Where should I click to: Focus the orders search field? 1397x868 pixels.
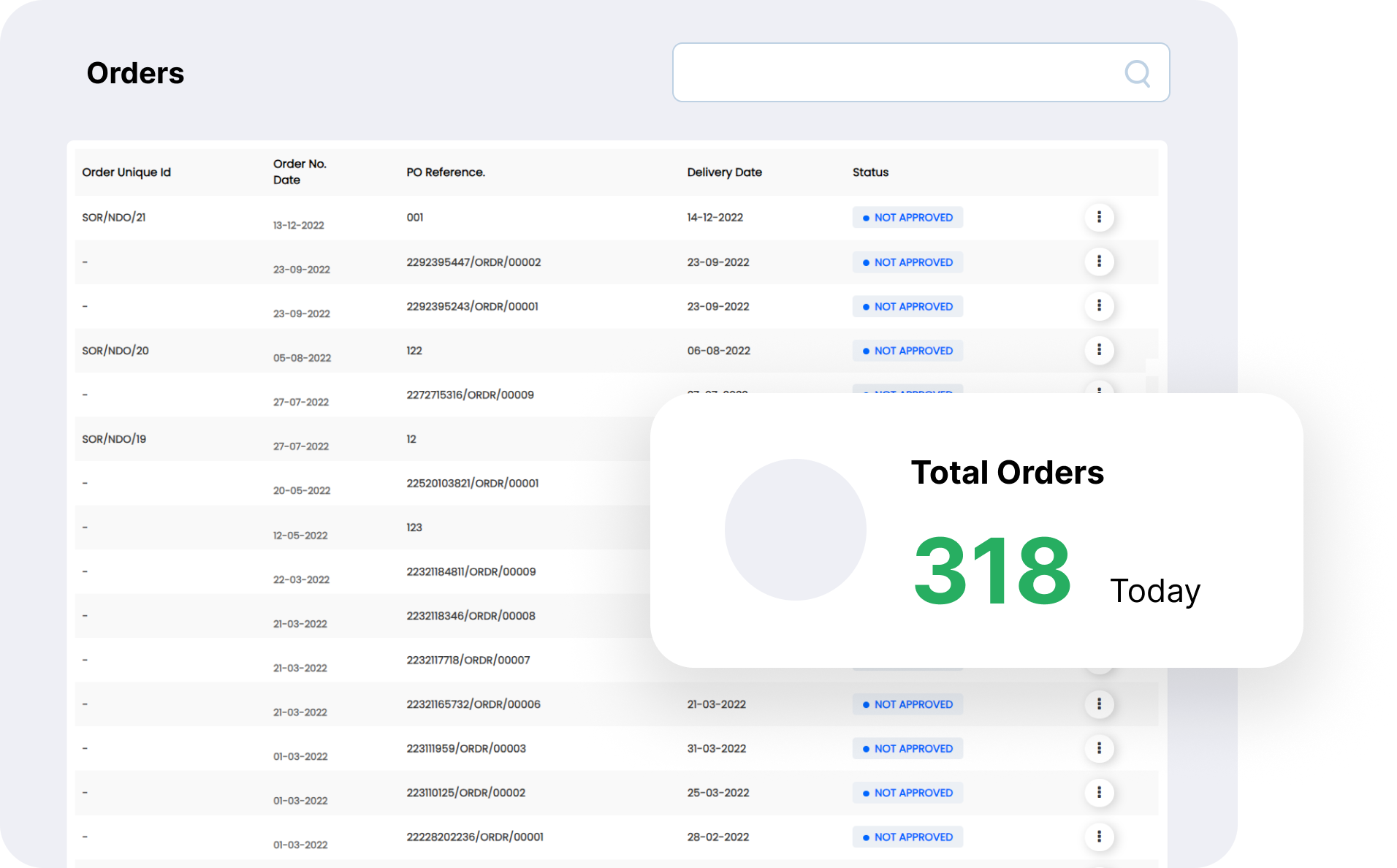click(921, 72)
